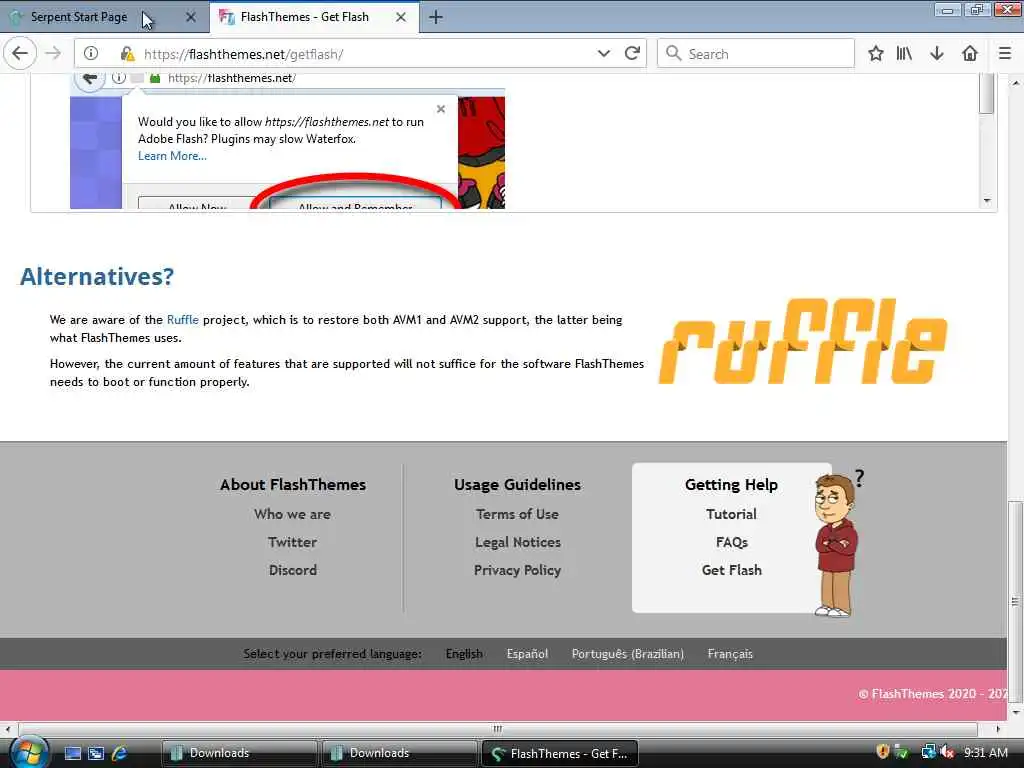Open the Library icon
The image size is (1024, 768).
(x=904, y=54)
